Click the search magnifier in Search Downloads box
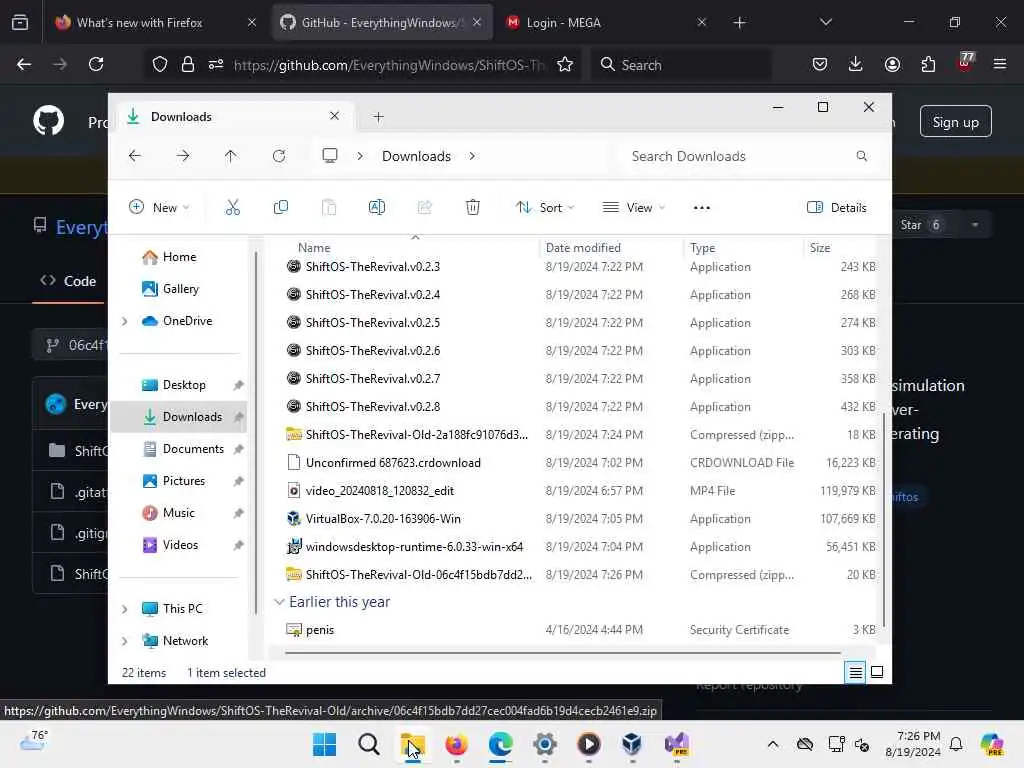Screen dimensions: 1024x768 pos(862,156)
